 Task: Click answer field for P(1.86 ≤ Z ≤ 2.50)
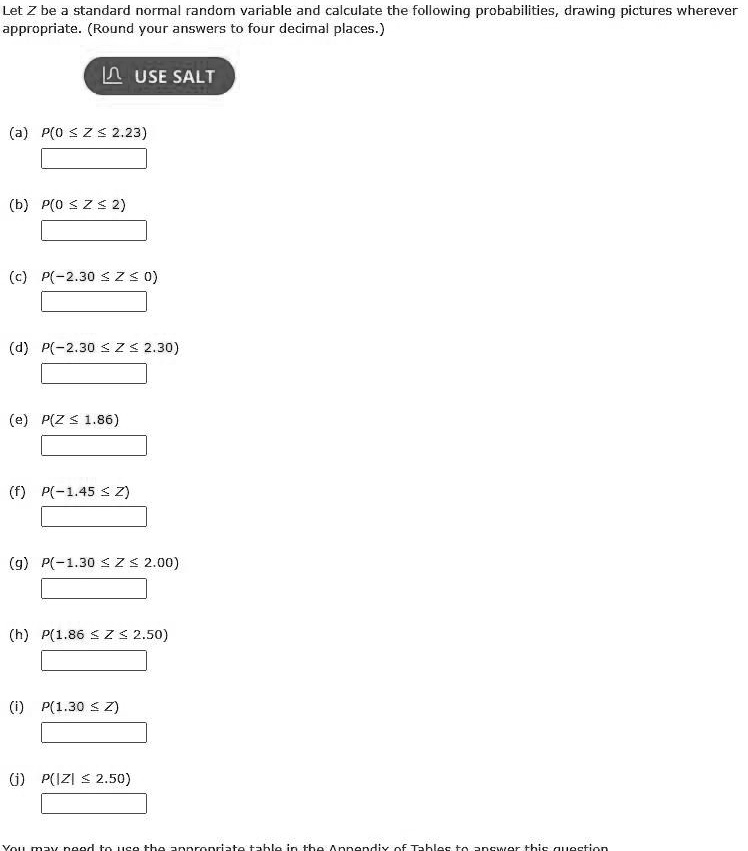[94, 661]
